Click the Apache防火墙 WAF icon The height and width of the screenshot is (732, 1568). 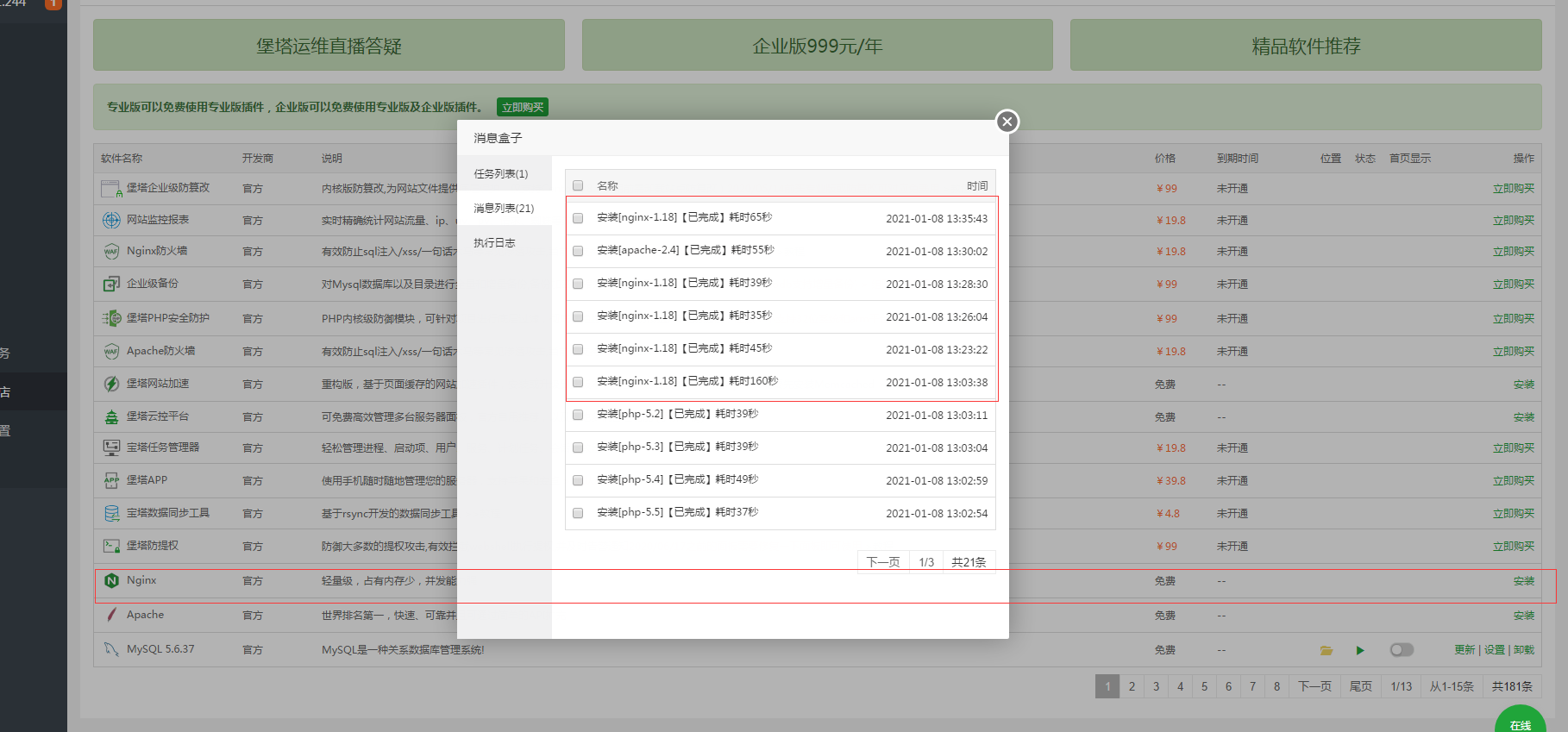(x=111, y=351)
